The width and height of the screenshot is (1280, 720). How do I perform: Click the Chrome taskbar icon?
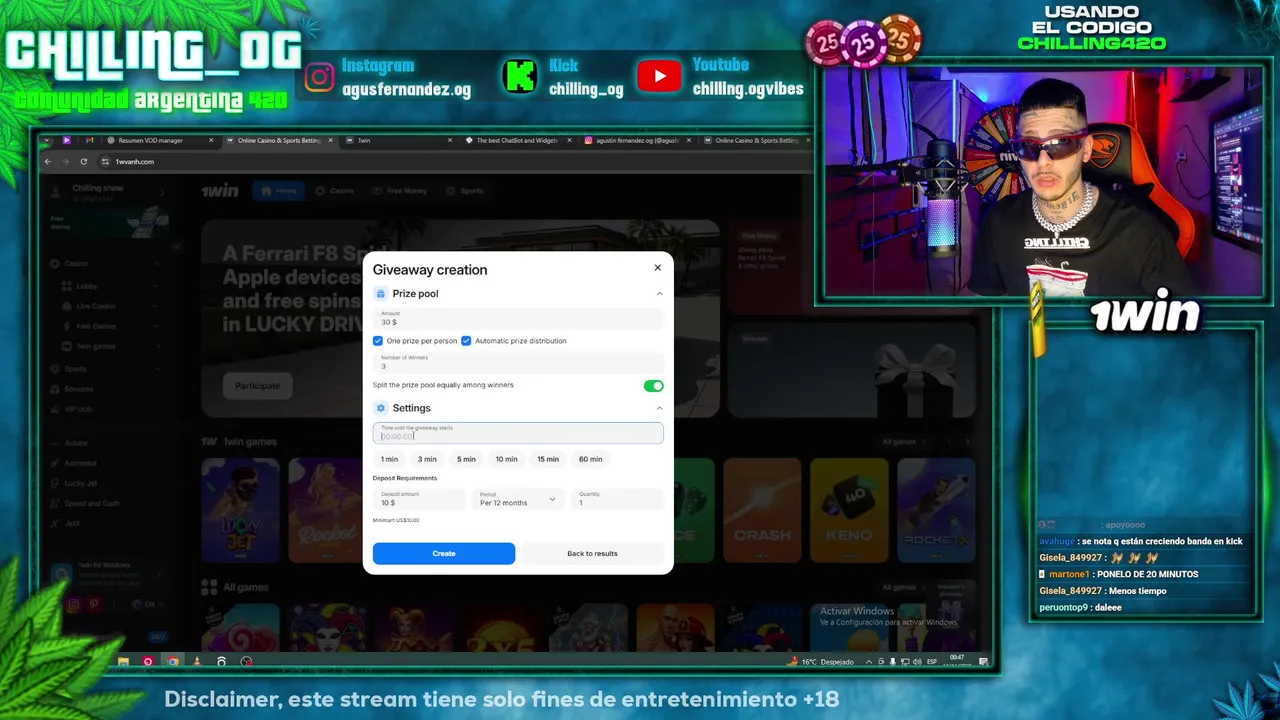point(172,661)
